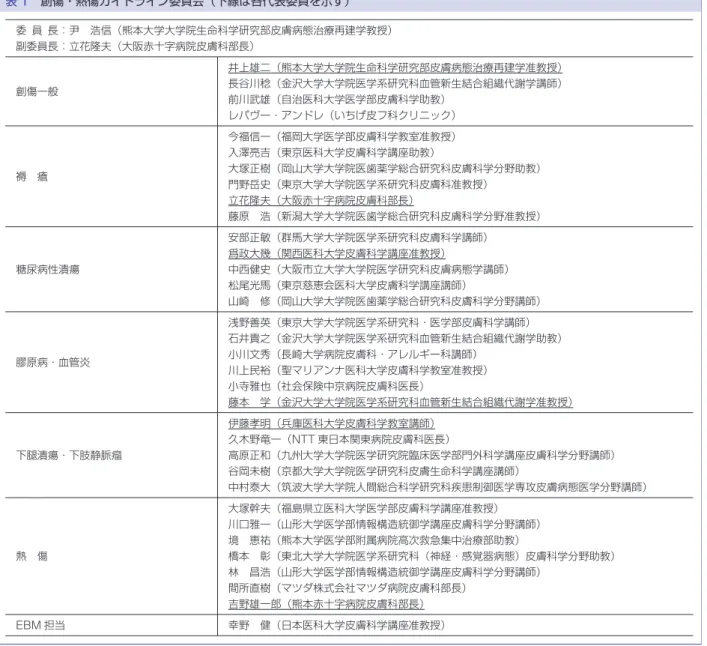
Task: Click the 委員長 尹 浩信 line
Action: click(x=204, y=31)
